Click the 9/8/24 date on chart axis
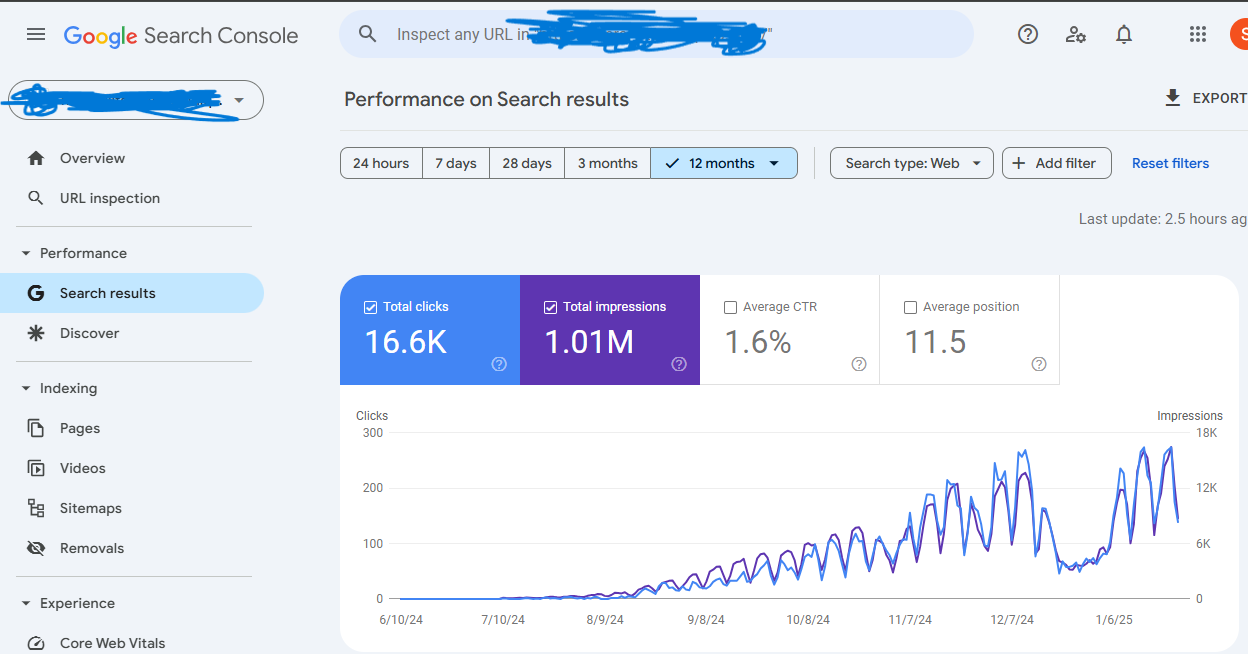 click(707, 620)
